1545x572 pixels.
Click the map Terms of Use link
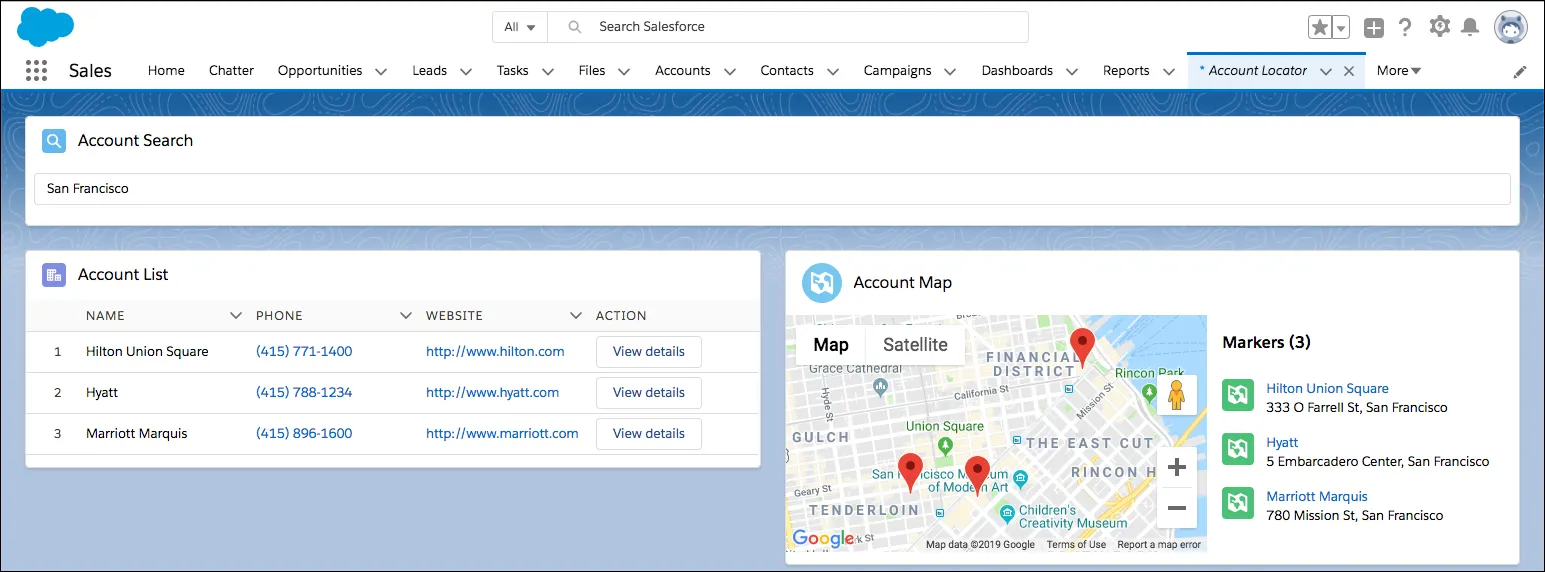pos(1076,545)
